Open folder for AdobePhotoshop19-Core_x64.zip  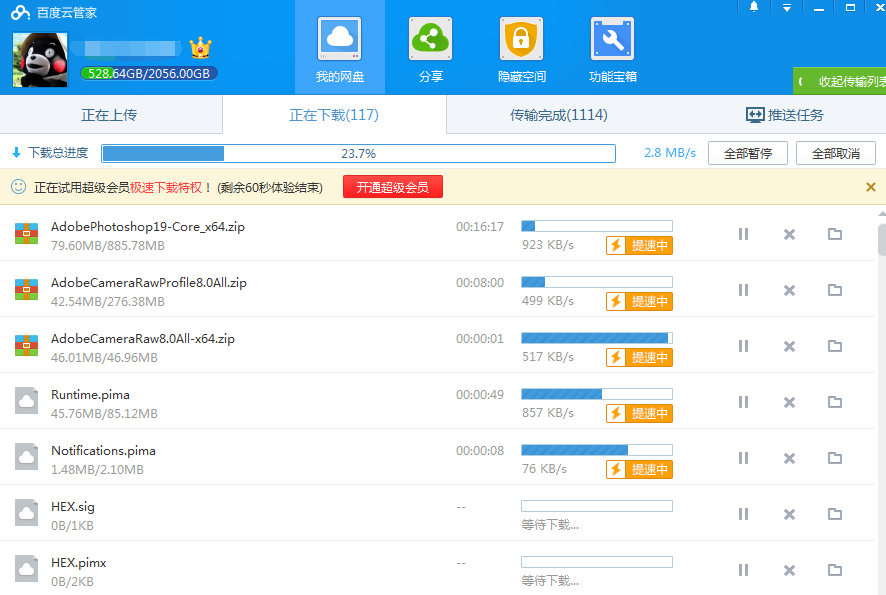click(835, 234)
